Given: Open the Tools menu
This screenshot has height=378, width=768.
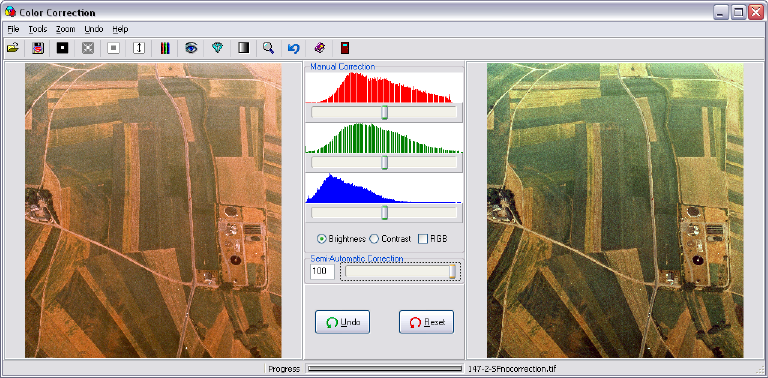Looking at the screenshot, I should point(38,29).
